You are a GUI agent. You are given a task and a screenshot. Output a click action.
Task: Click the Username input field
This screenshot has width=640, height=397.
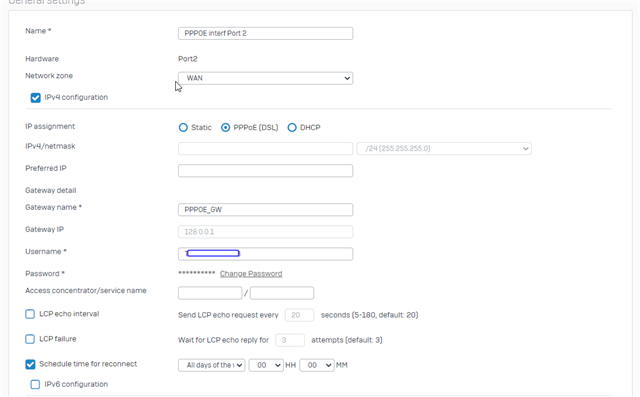coord(265,254)
